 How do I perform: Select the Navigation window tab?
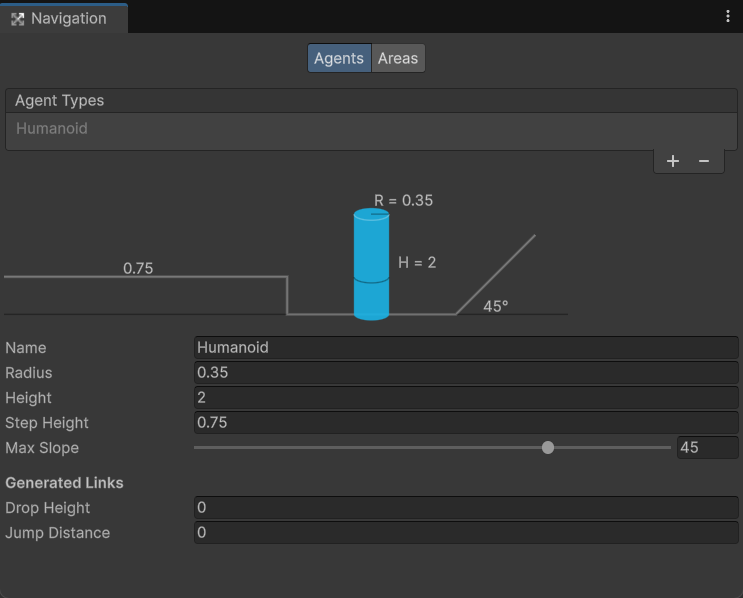point(64,18)
